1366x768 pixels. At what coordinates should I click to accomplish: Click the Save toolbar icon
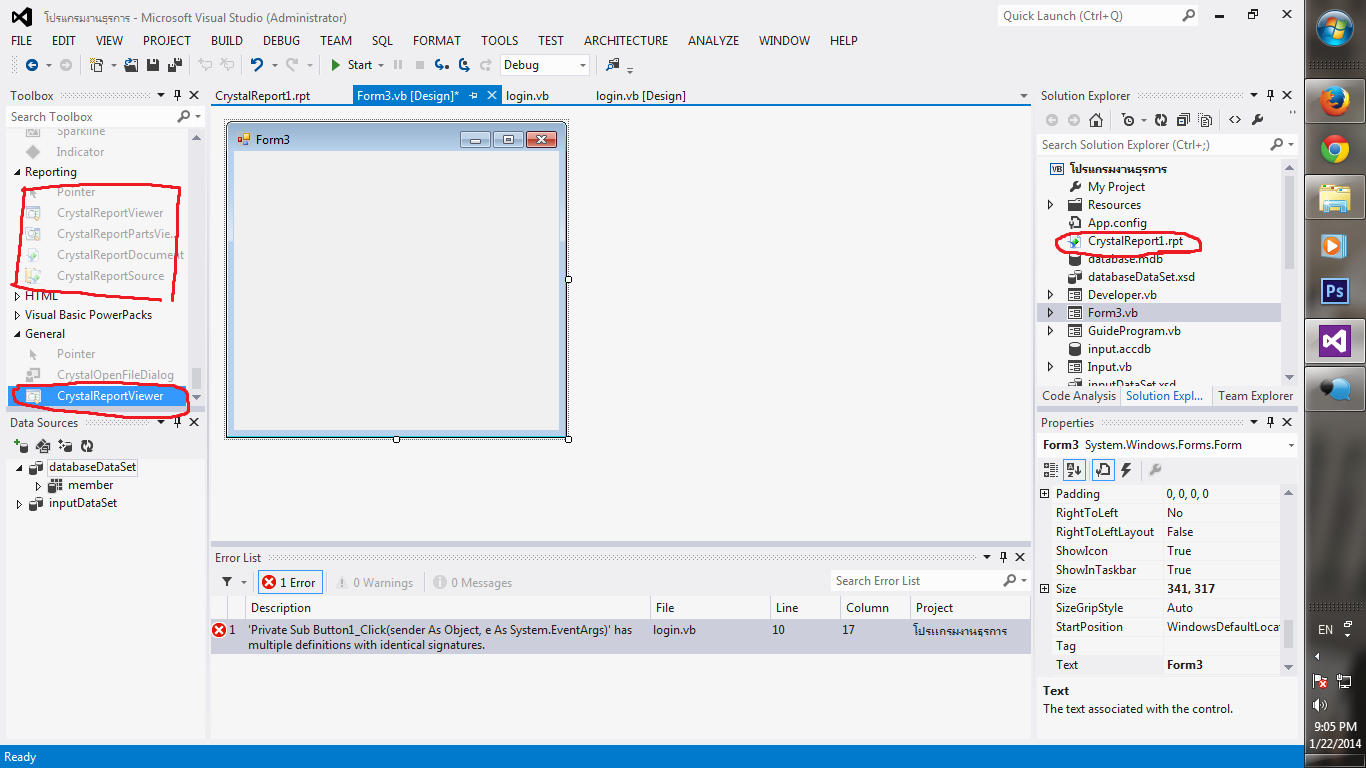click(153, 65)
